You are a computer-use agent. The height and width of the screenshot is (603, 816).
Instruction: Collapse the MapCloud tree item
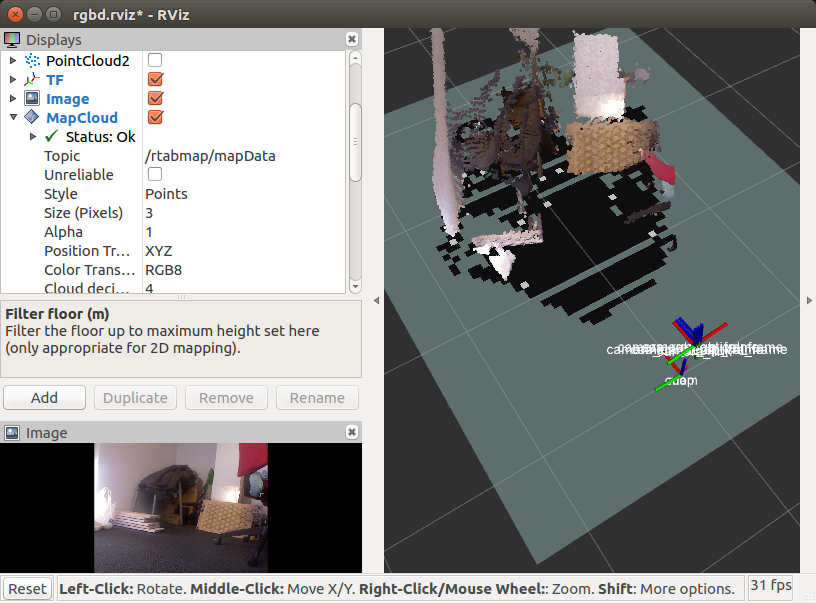pos(13,118)
